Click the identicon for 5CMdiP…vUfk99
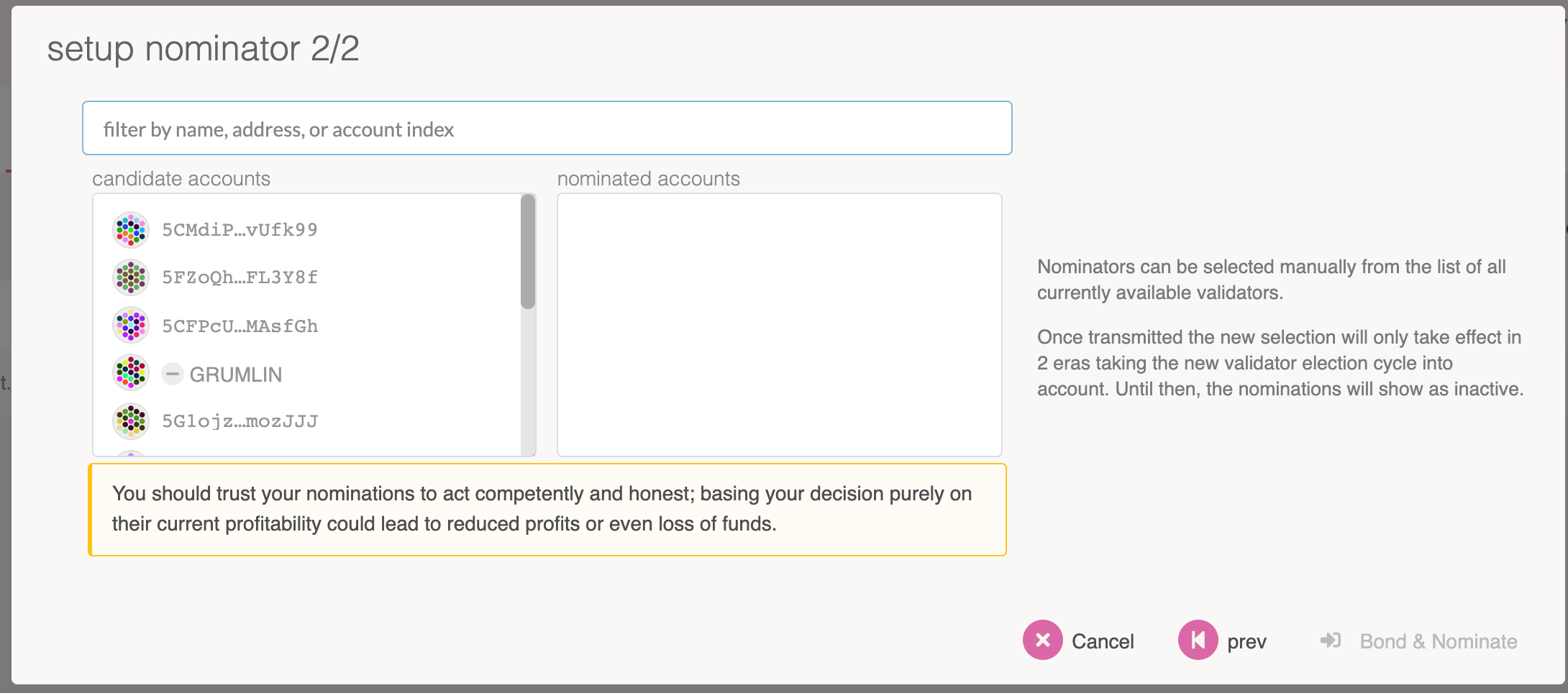 pos(131,230)
